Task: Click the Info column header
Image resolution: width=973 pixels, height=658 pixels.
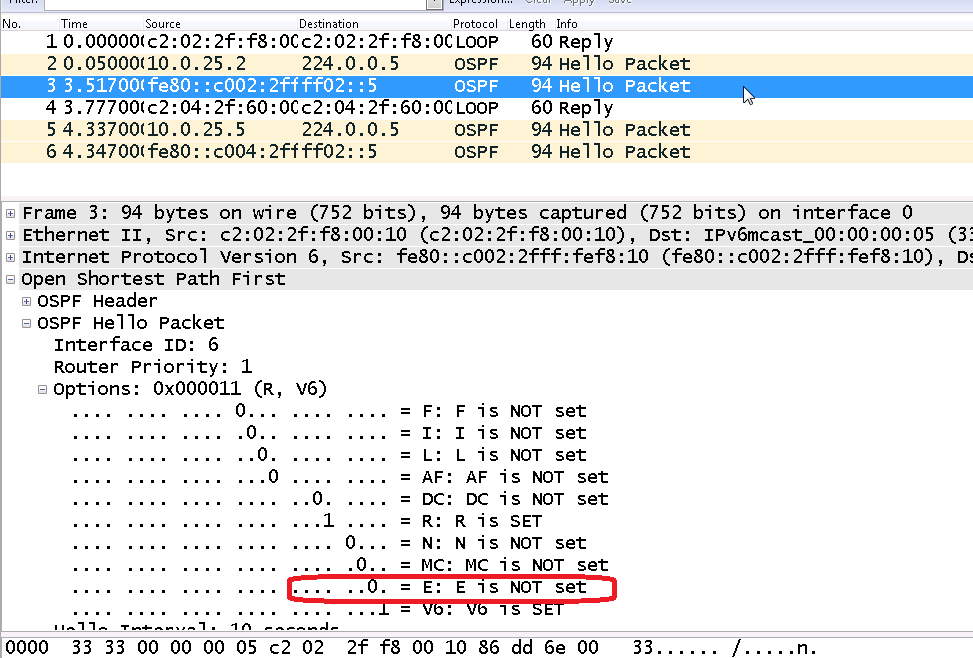Action: tap(763, 24)
